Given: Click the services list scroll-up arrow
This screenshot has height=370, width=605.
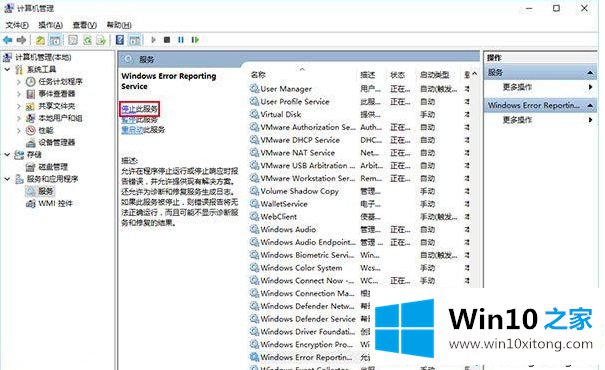Looking at the screenshot, I should (475, 74).
